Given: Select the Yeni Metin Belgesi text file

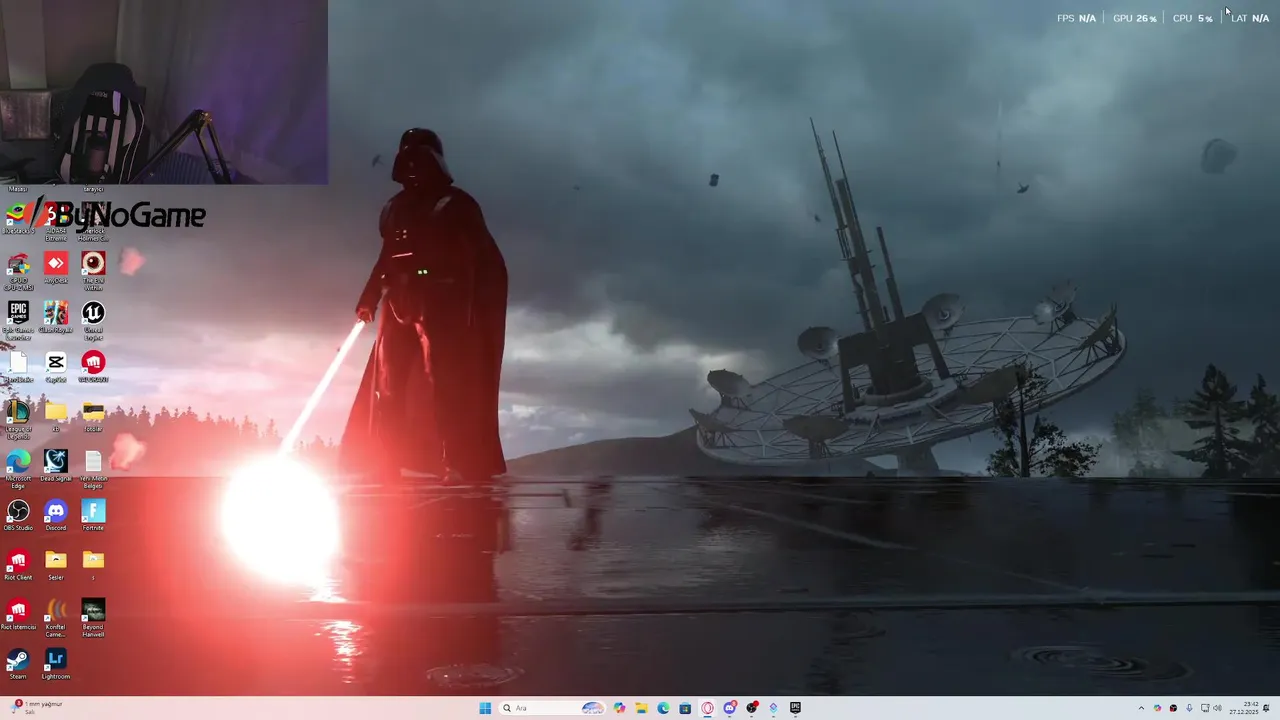Looking at the screenshot, I should point(93,468).
